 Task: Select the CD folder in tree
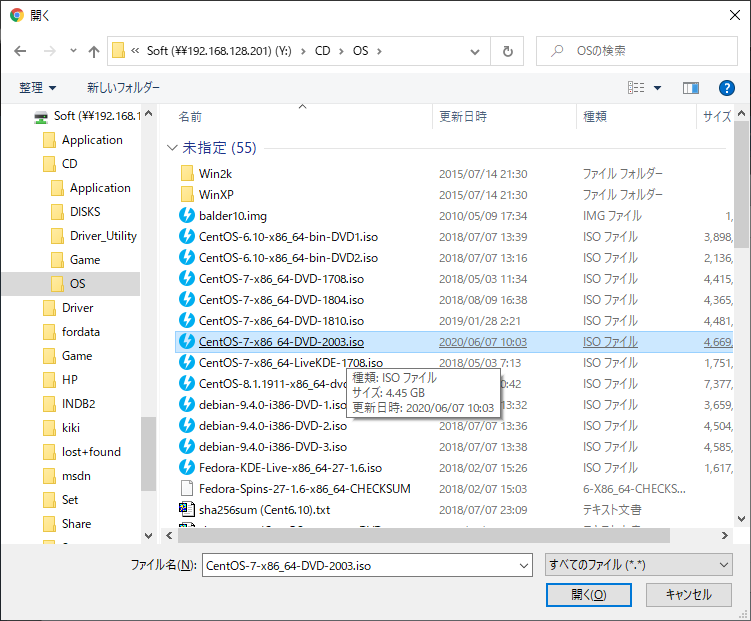point(60,164)
